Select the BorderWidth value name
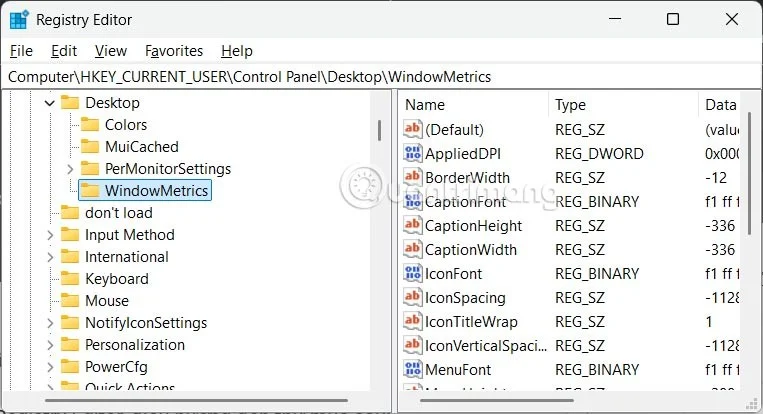This screenshot has width=763, height=414. click(467, 178)
